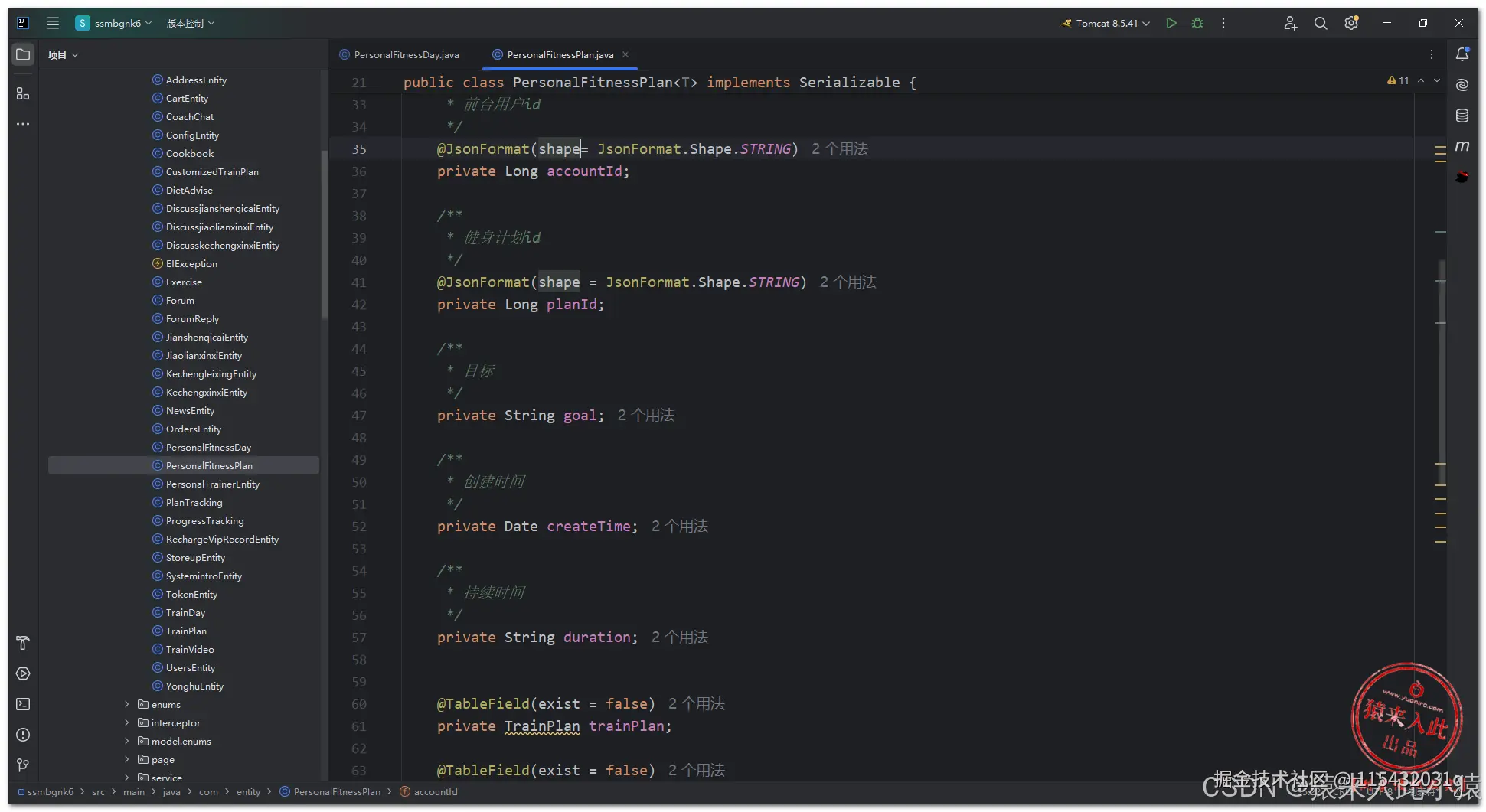Select PersonalFitnessPlan in project tree
The height and width of the screenshot is (812, 1486).
coord(184,465)
